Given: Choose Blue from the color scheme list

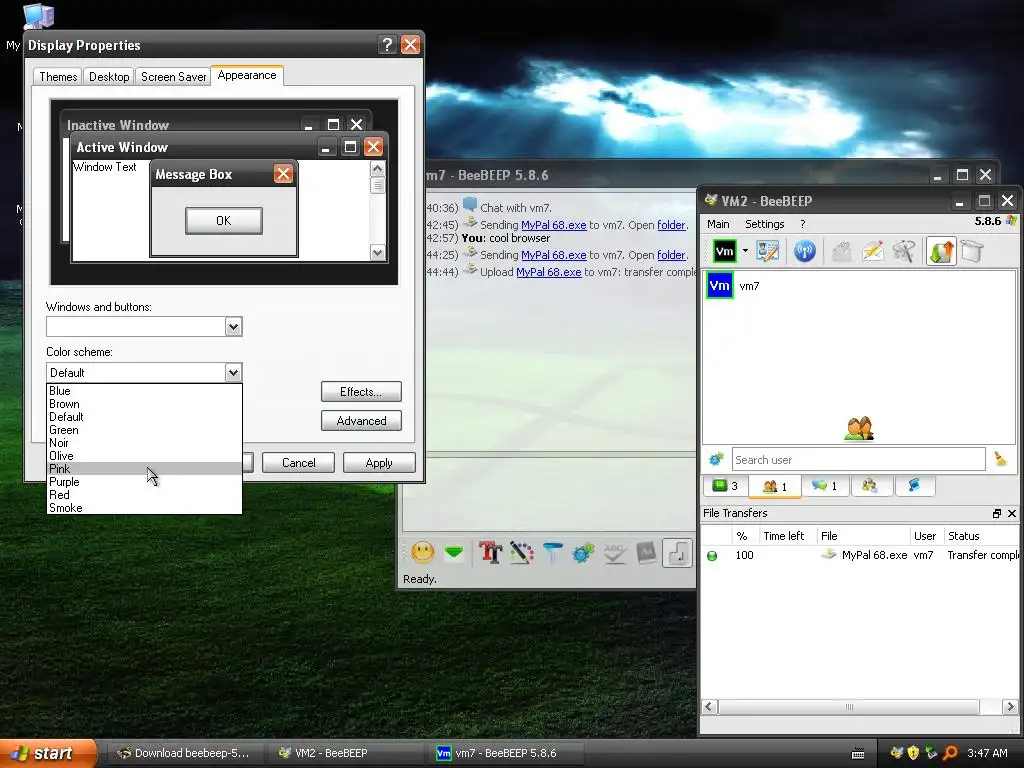Looking at the screenshot, I should (x=144, y=391).
